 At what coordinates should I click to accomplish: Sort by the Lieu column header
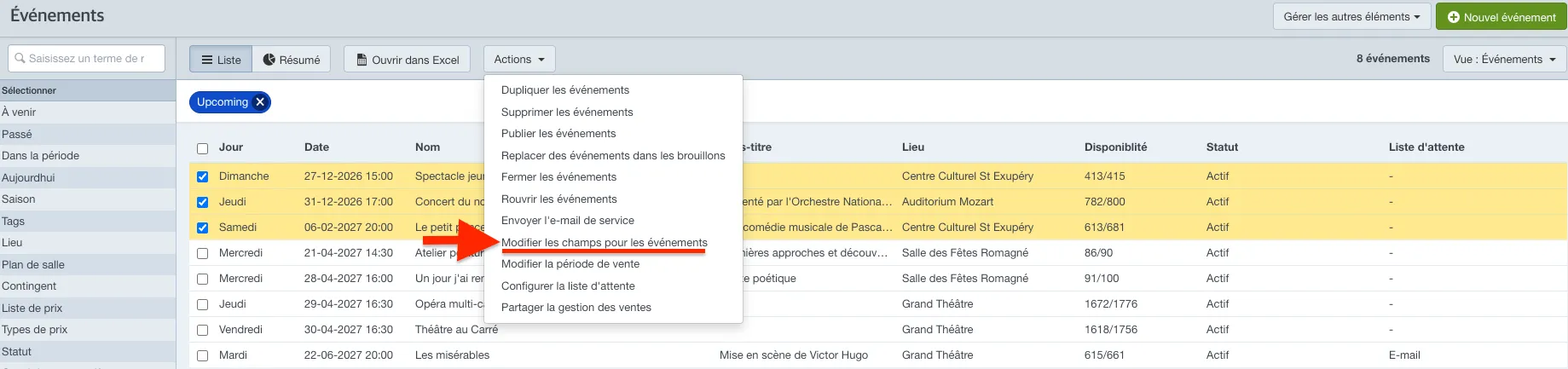(913, 147)
